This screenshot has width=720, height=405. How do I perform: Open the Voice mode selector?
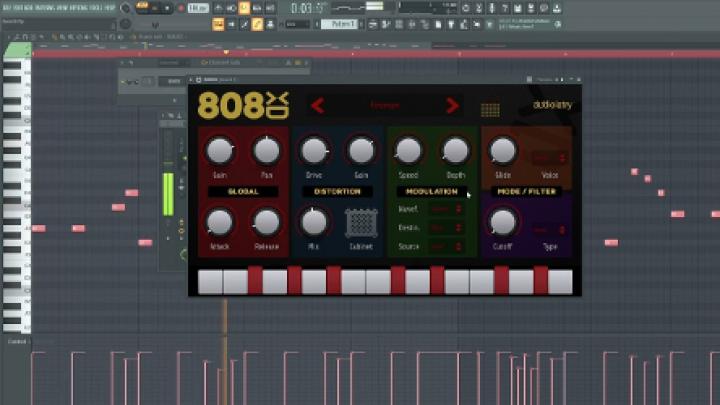550,158
